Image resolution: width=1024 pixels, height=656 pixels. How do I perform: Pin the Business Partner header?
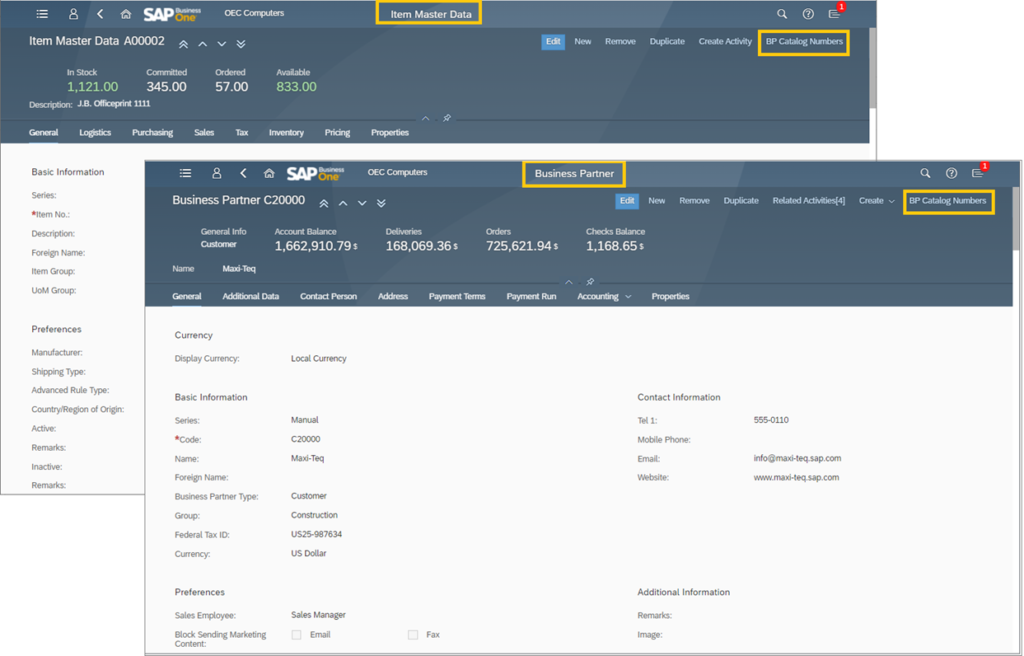pos(590,282)
